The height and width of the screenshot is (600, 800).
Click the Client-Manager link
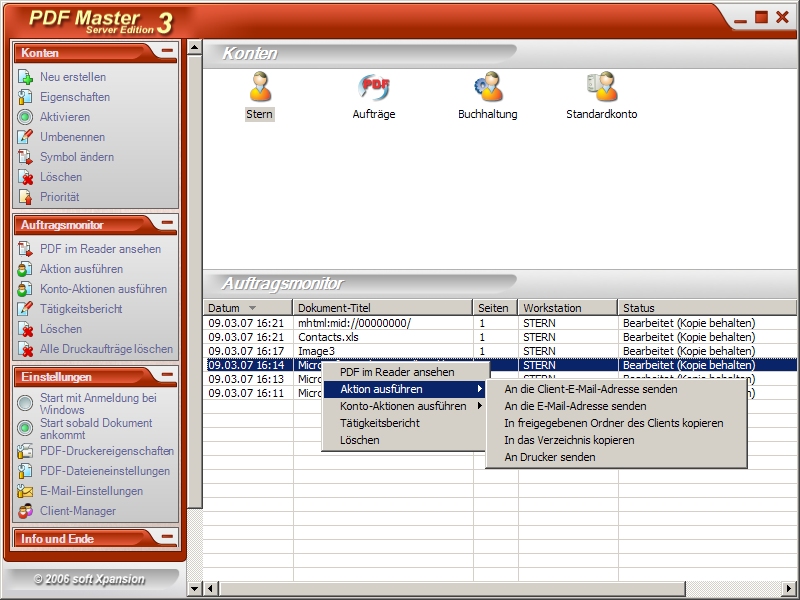pyautogui.click(x=78, y=511)
